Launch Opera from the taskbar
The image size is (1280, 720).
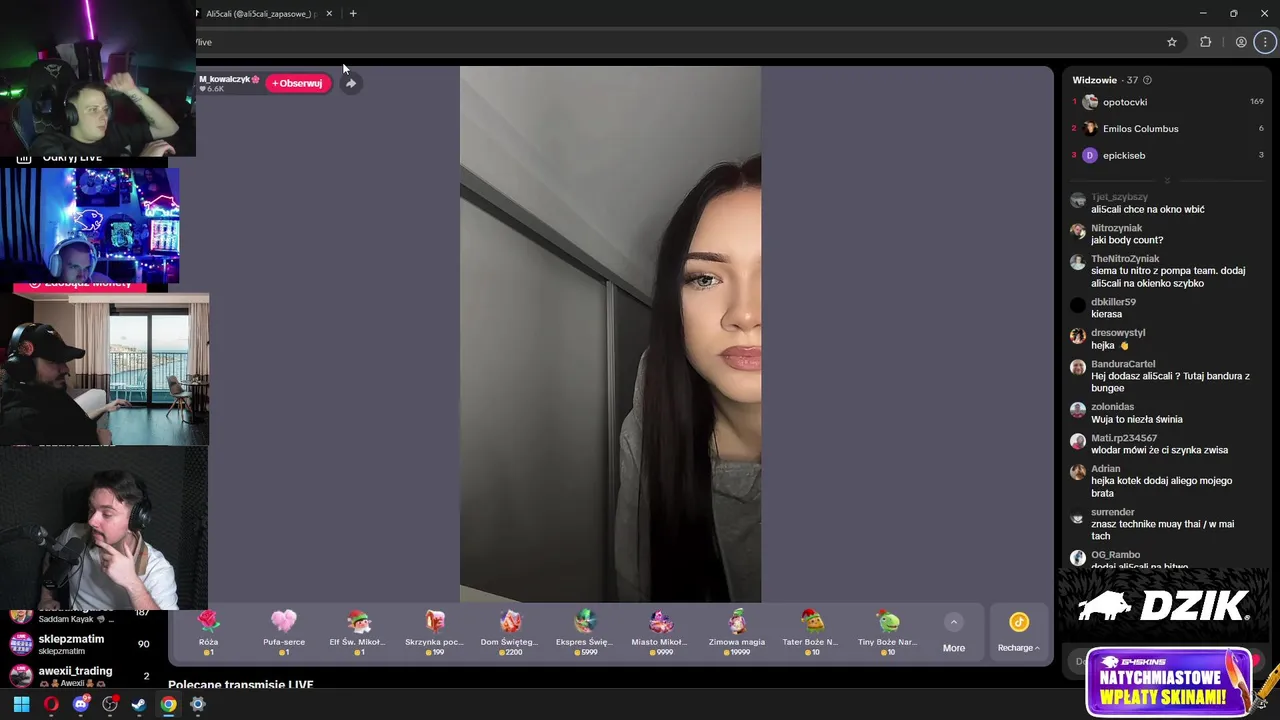51,704
